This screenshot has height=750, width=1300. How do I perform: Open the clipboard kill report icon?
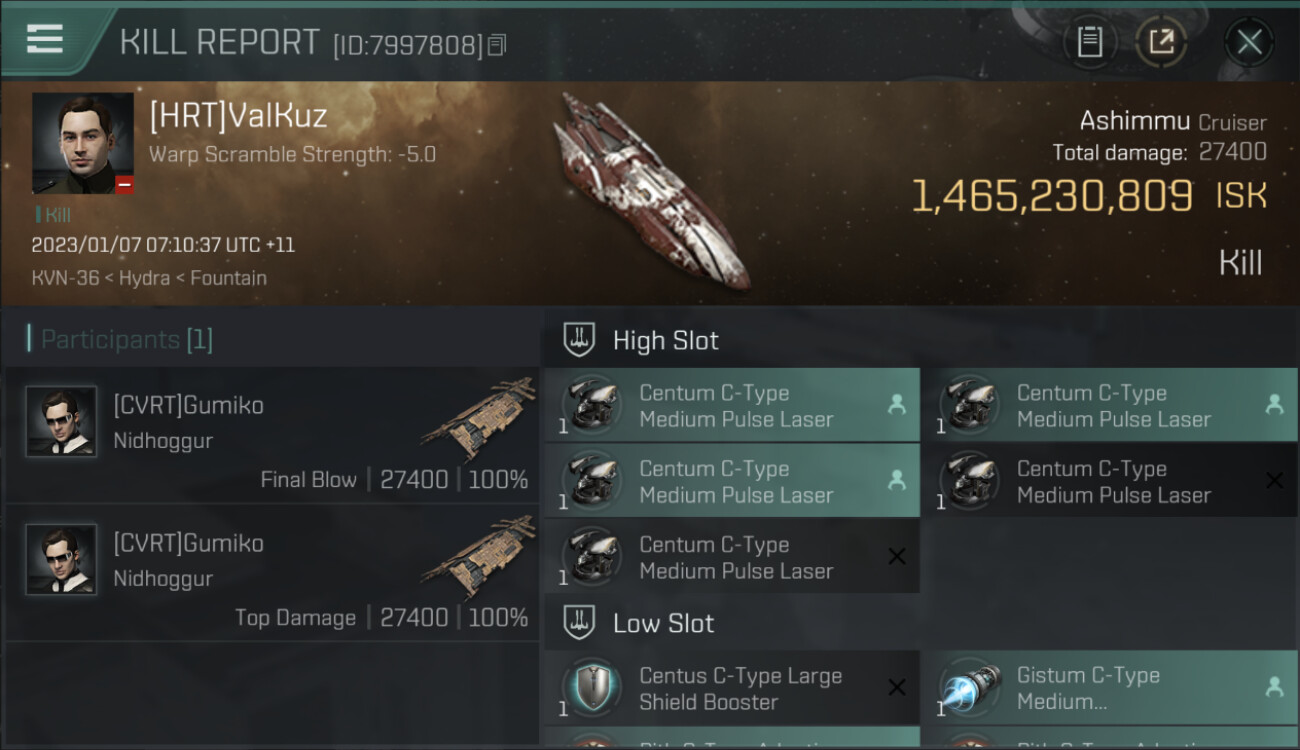pos(1089,42)
